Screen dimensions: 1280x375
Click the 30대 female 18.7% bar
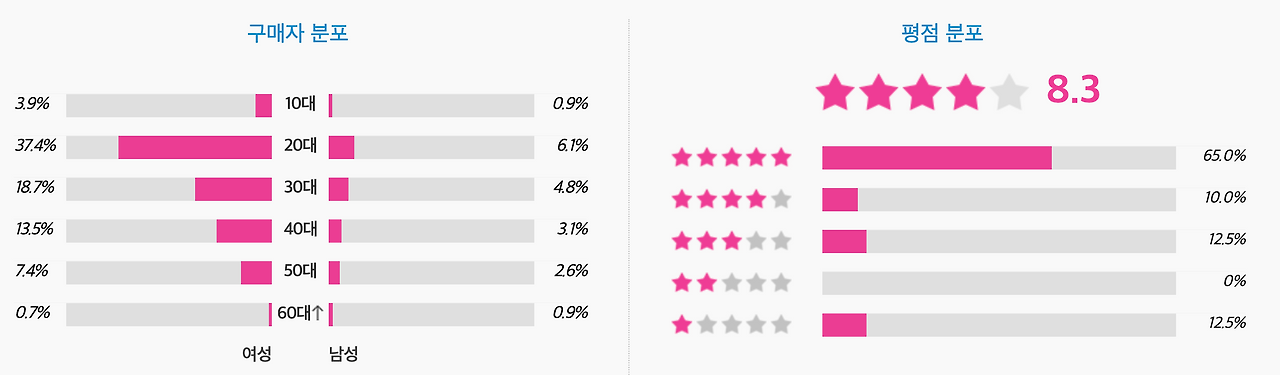[x=169, y=189]
